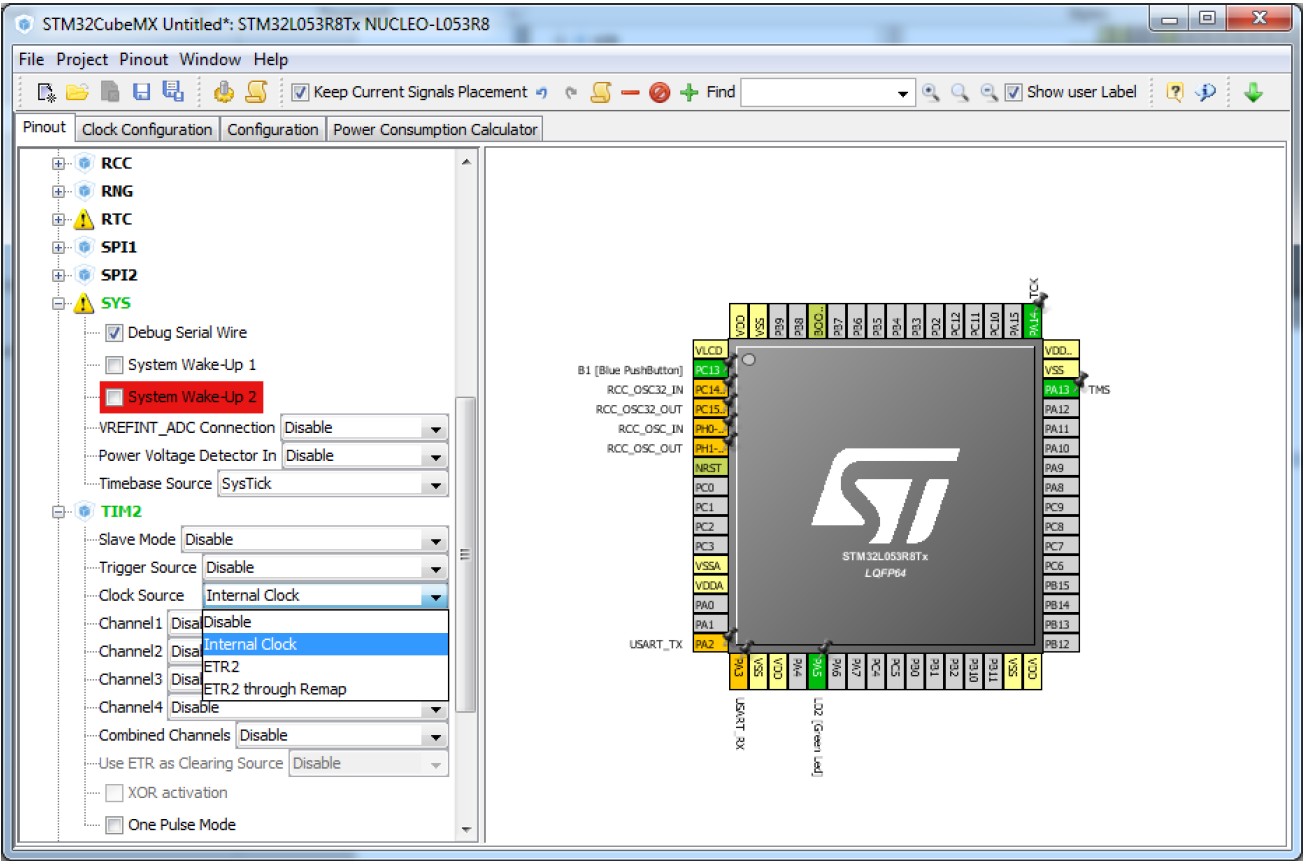Open the Help menu

click(270, 60)
